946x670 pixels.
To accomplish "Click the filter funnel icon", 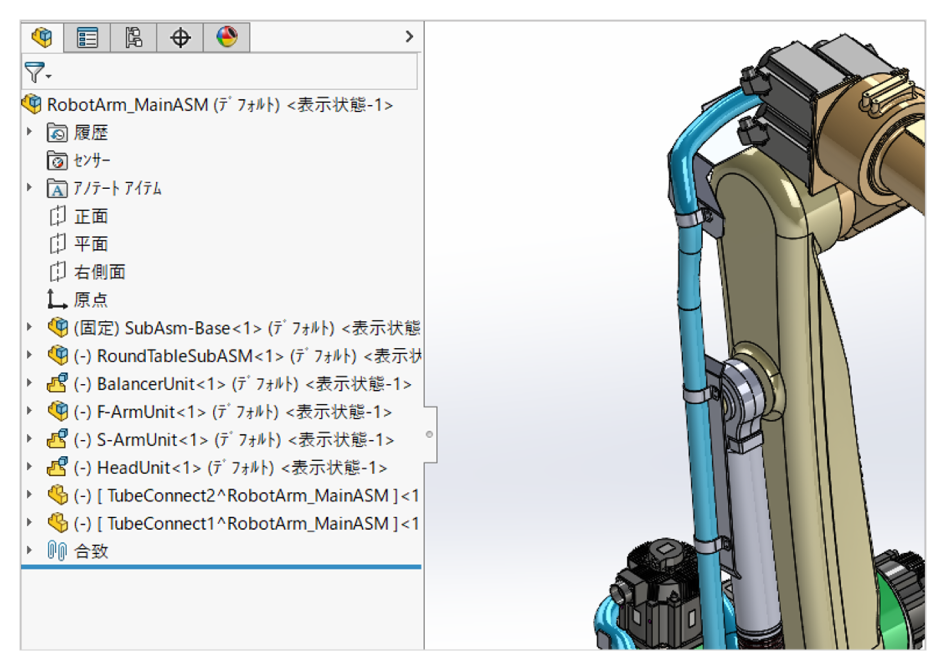I will (x=35, y=72).
